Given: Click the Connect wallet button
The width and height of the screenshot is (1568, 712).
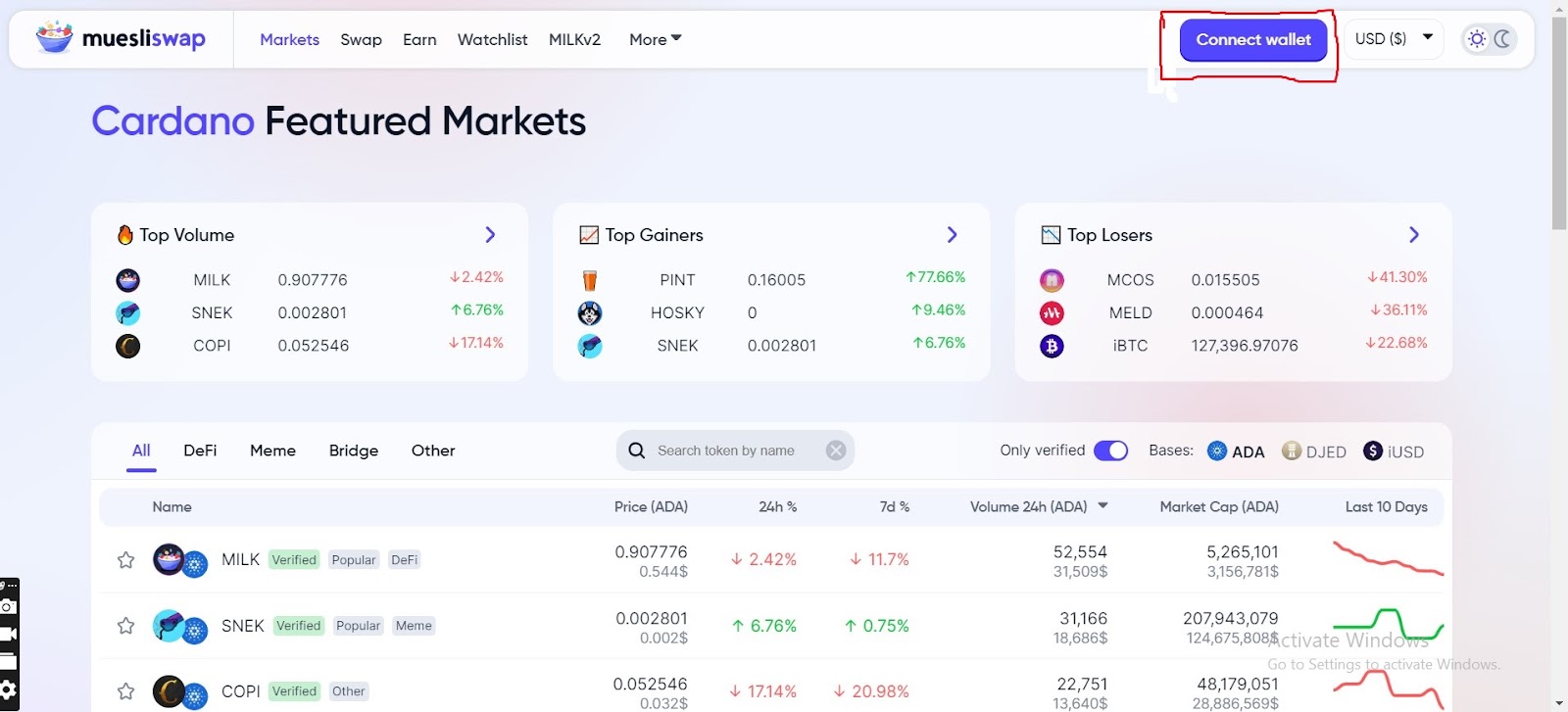Looking at the screenshot, I should pos(1252,40).
